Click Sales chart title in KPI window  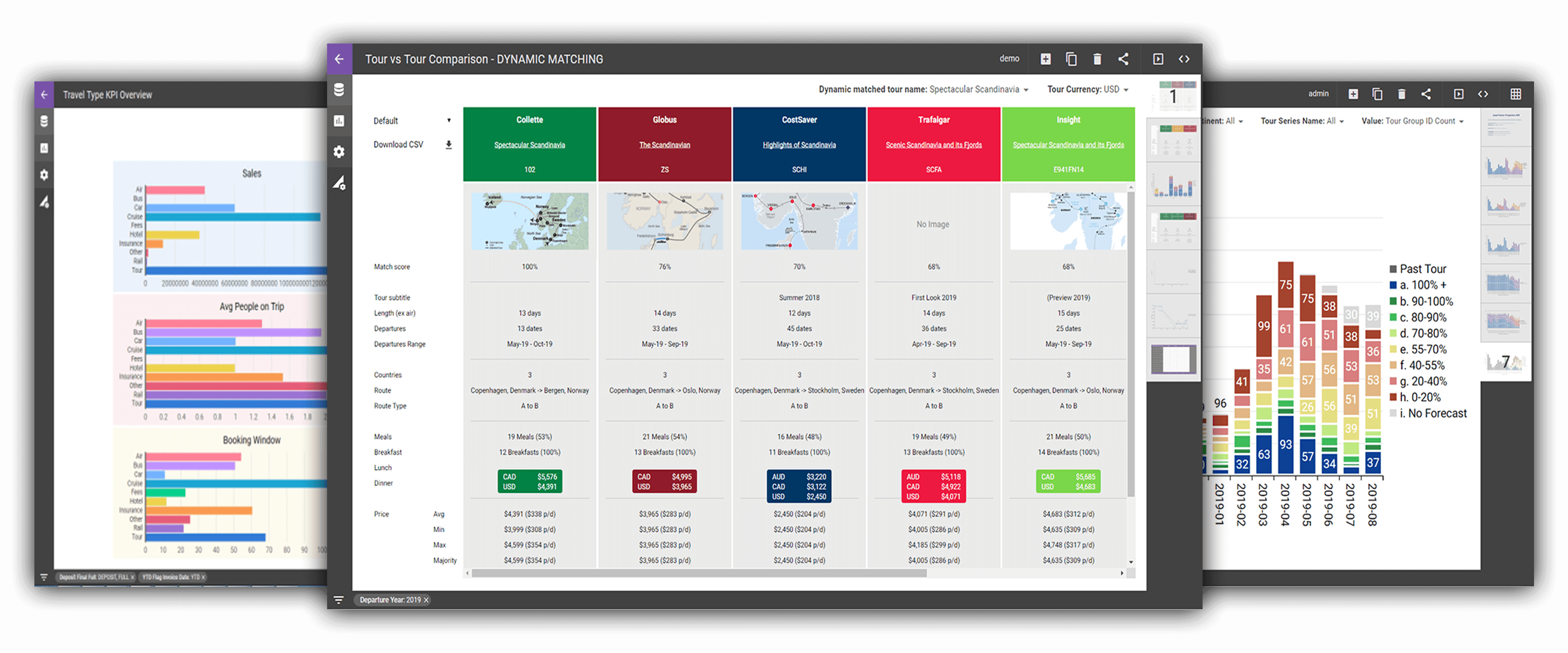(251, 173)
